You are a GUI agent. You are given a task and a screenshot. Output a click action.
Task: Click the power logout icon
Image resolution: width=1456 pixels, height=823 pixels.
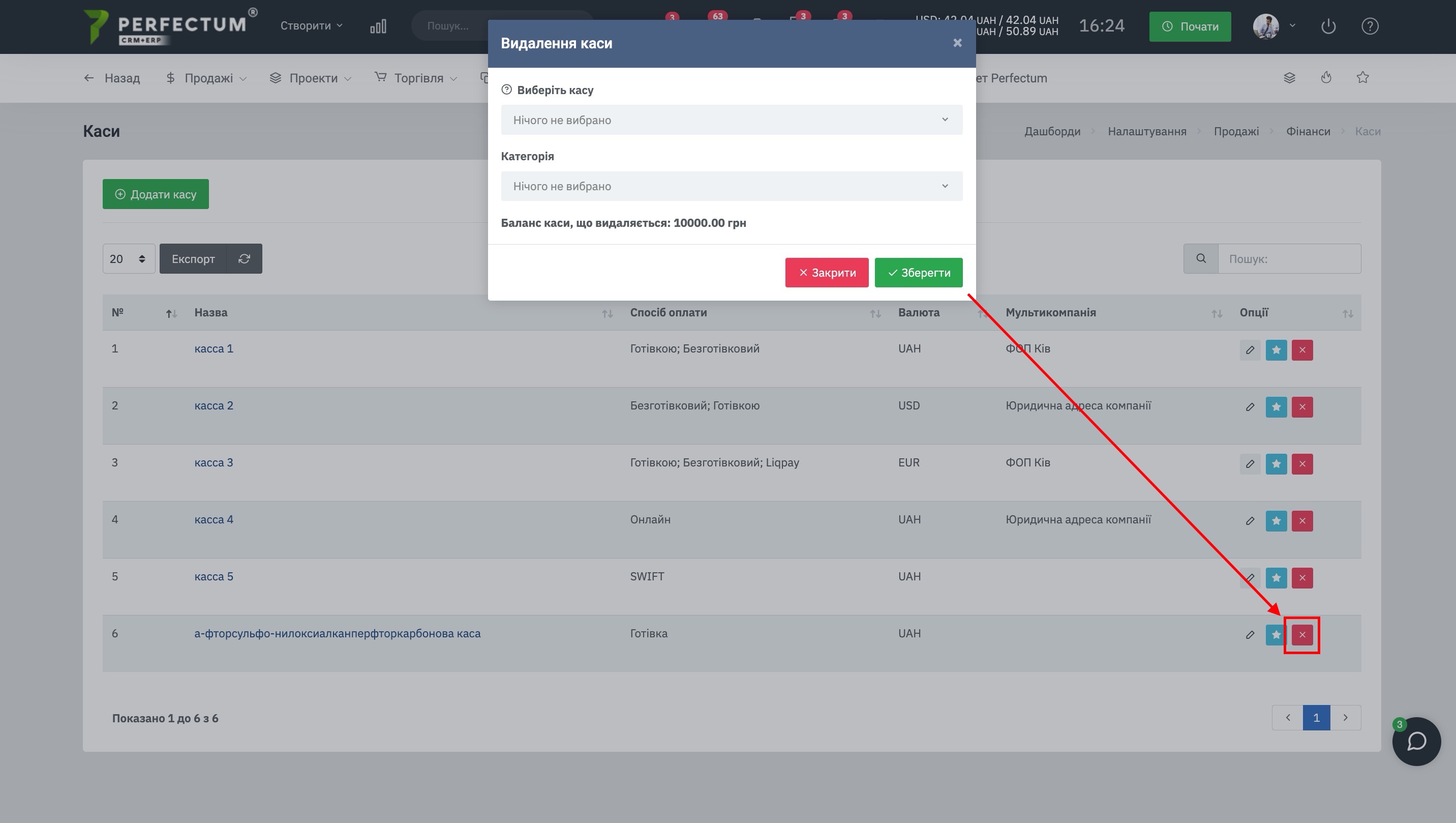coord(1328,26)
